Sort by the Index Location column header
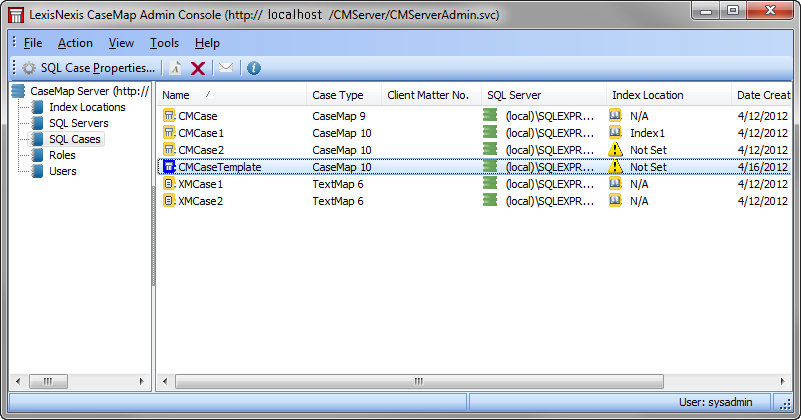The width and height of the screenshot is (801, 420). coord(669,95)
